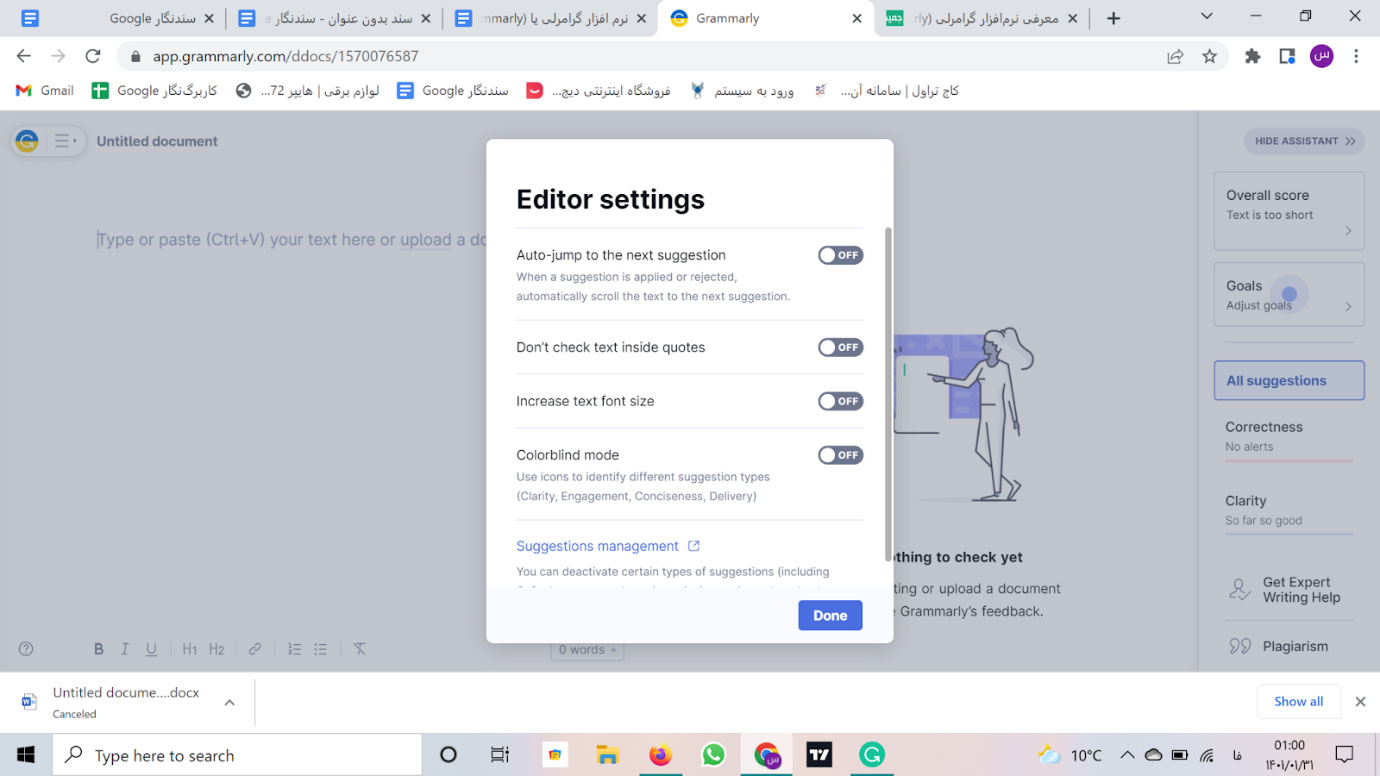Image resolution: width=1380 pixels, height=776 pixels.
Task: Expand the 0 words counter dropdown
Action: [x=587, y=650]
